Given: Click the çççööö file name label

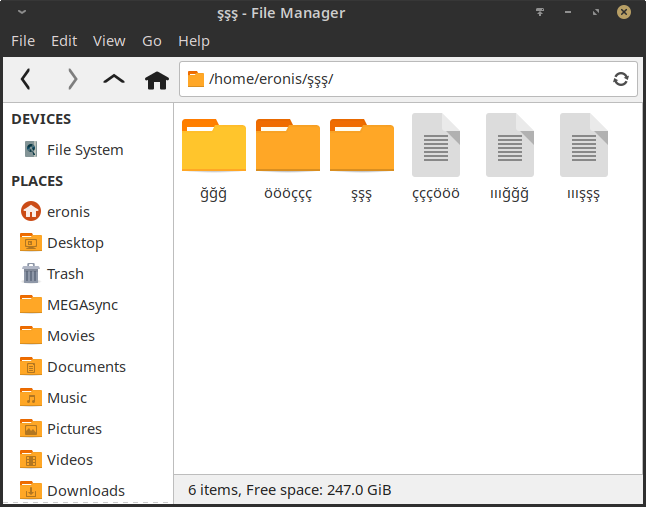Looking at the screenshot, I should pyautogui.click(x=436, y=194).
